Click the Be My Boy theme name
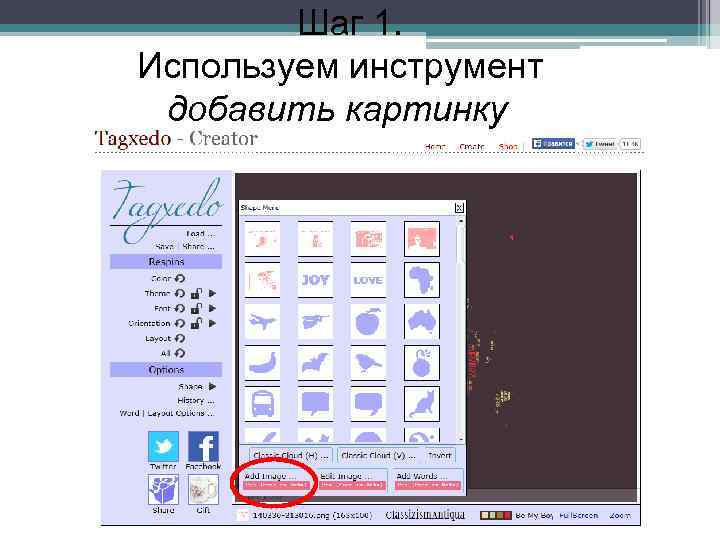The width and height of the screenshot is (720, 540). [x=534, y=516]
